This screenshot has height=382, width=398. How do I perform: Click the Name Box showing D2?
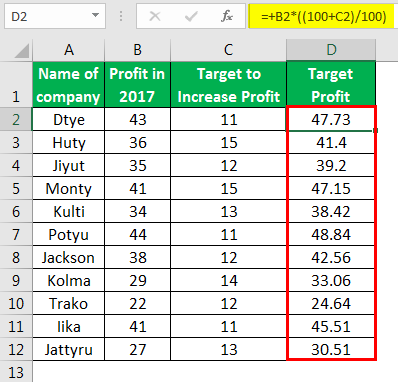pyautogui.click(x=55, y=16)
